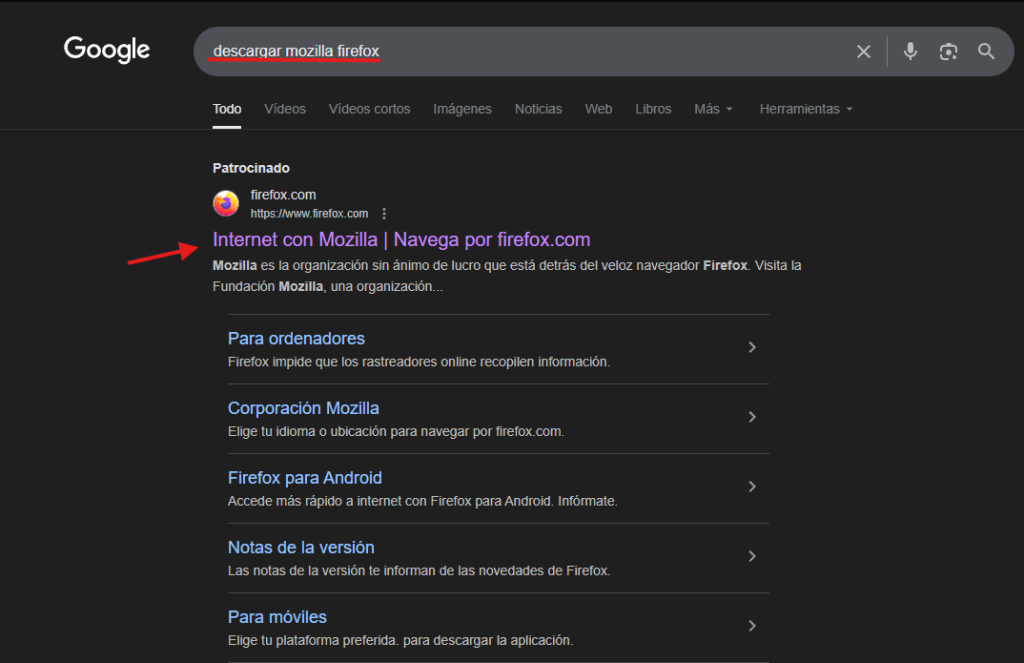
Task: Open the Vídeos cortos tab
Action: click(x=369, y=109)
